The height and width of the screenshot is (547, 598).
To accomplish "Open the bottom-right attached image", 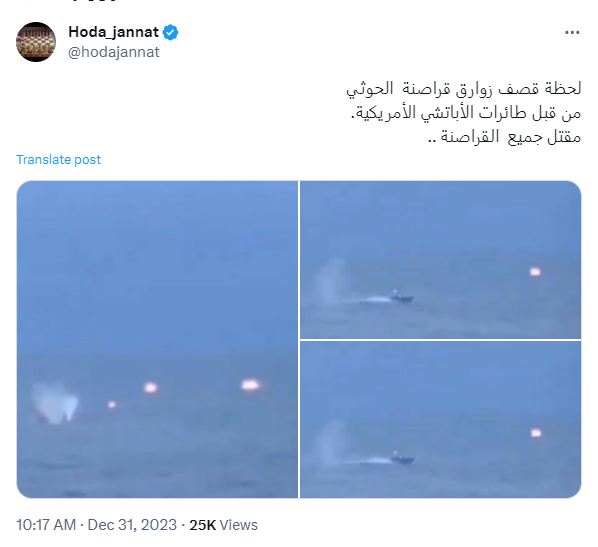I will (440, 420).
